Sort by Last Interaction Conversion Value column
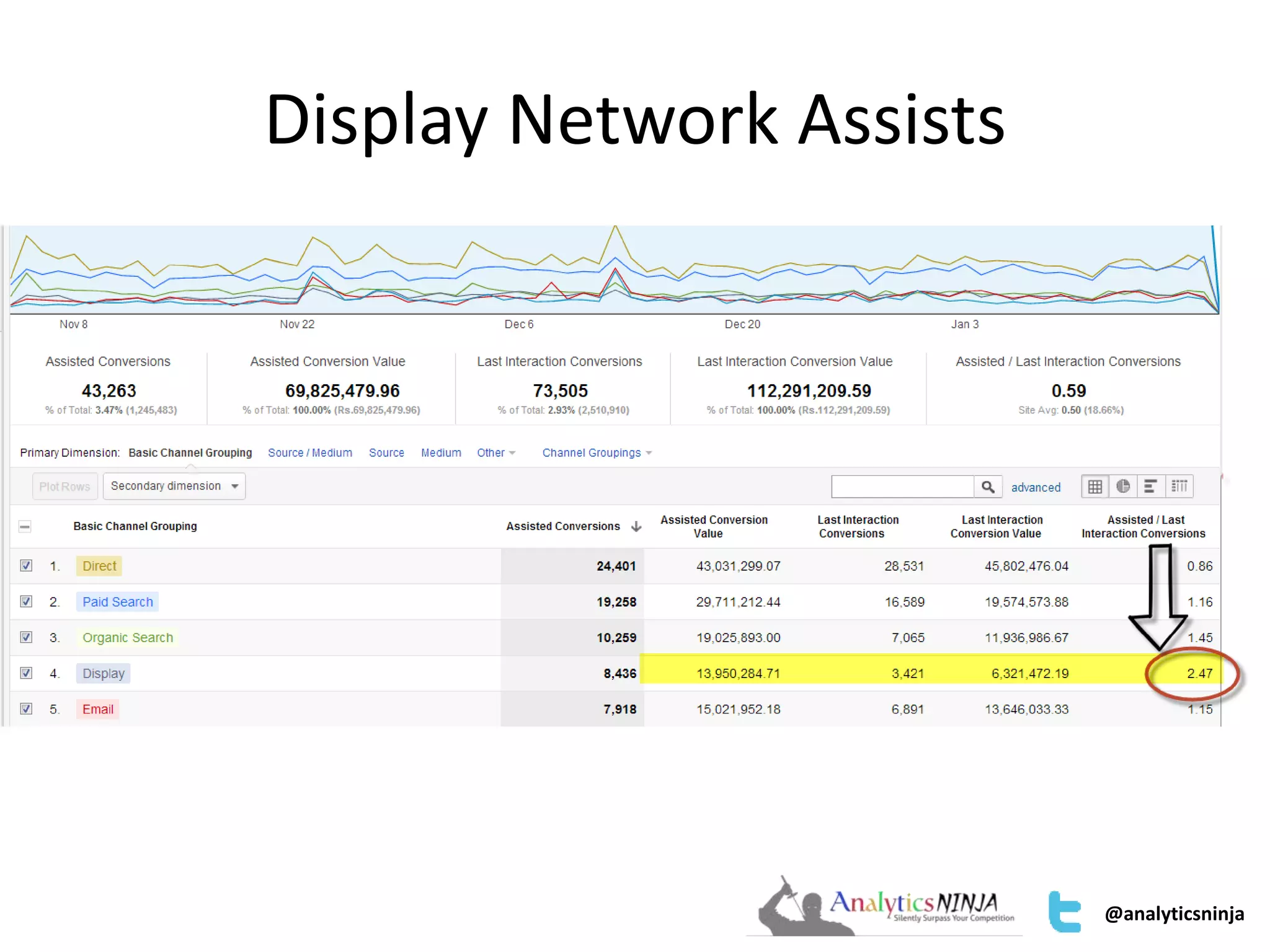 coord(997,527)
